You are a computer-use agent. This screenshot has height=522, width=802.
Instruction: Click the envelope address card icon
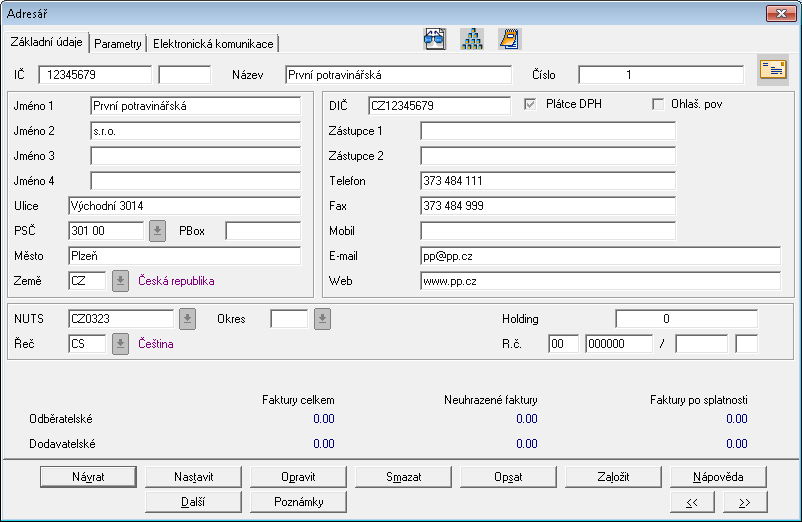(772, 69)
